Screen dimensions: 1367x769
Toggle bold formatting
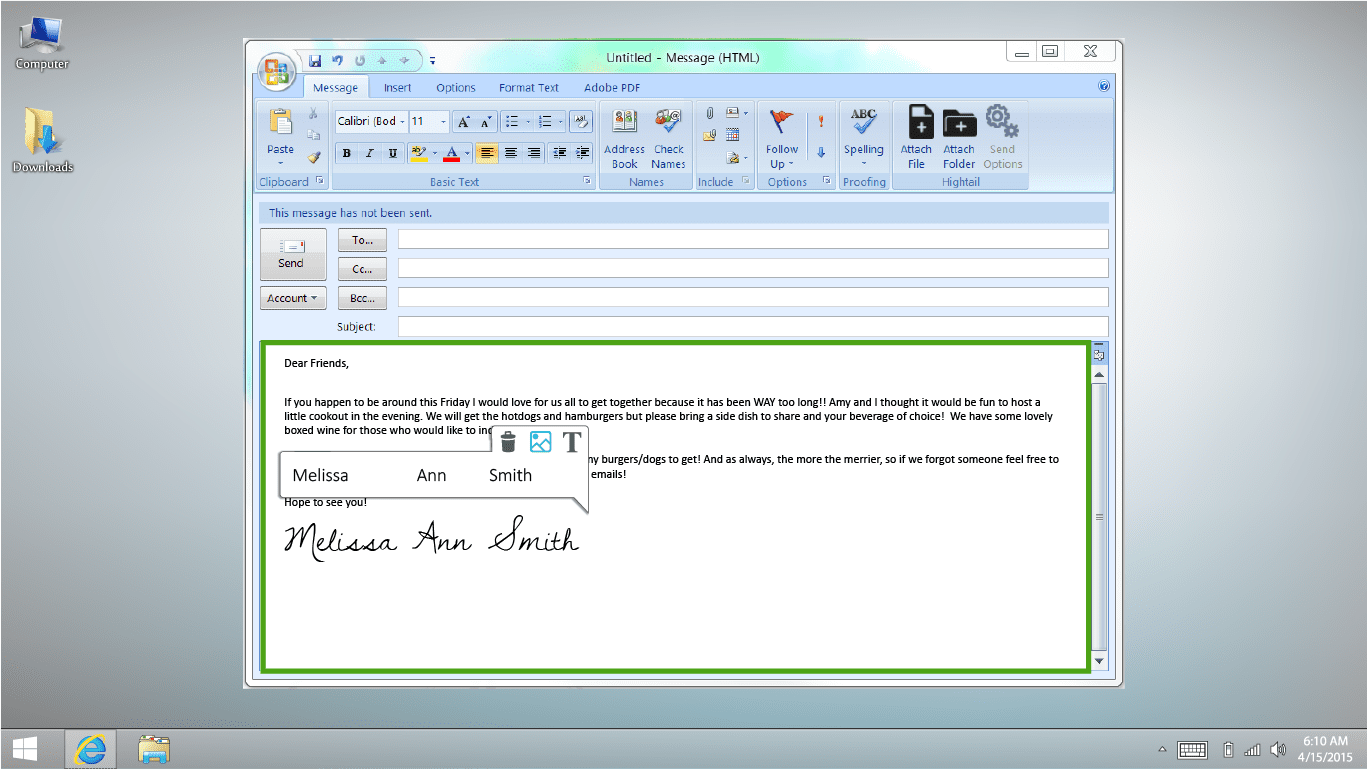pyautogui.click(x=346, y=153)
